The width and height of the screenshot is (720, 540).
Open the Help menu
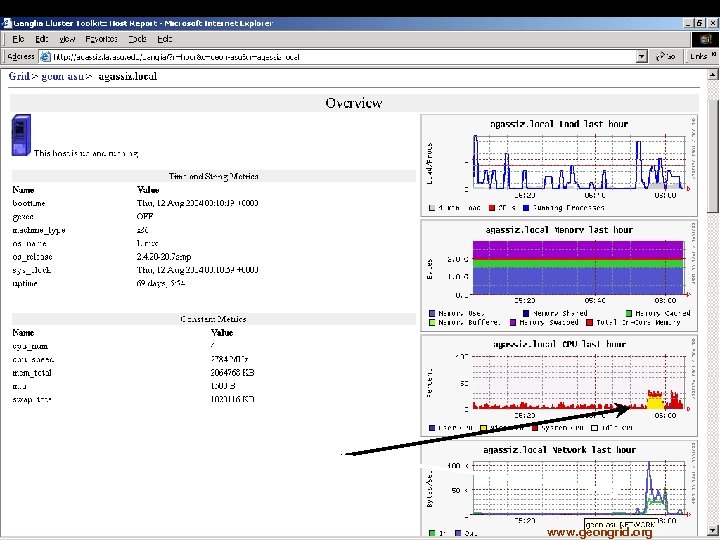tap(164, 39)
